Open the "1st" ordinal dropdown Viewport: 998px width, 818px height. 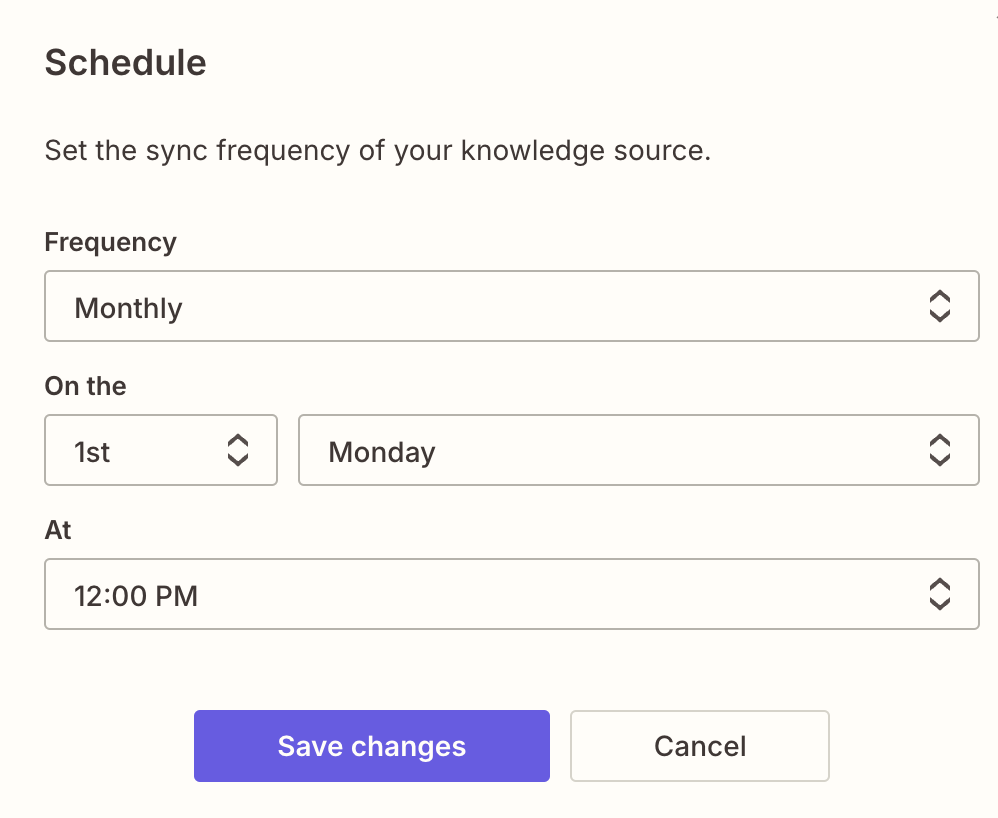[x=161, y=451]
